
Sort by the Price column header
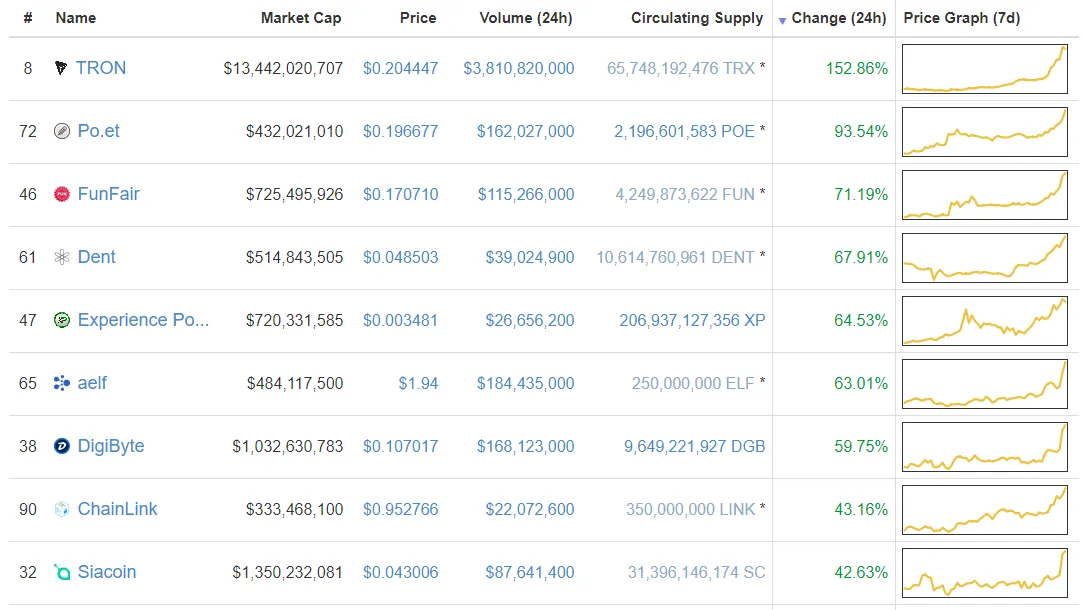coord(418,18)
